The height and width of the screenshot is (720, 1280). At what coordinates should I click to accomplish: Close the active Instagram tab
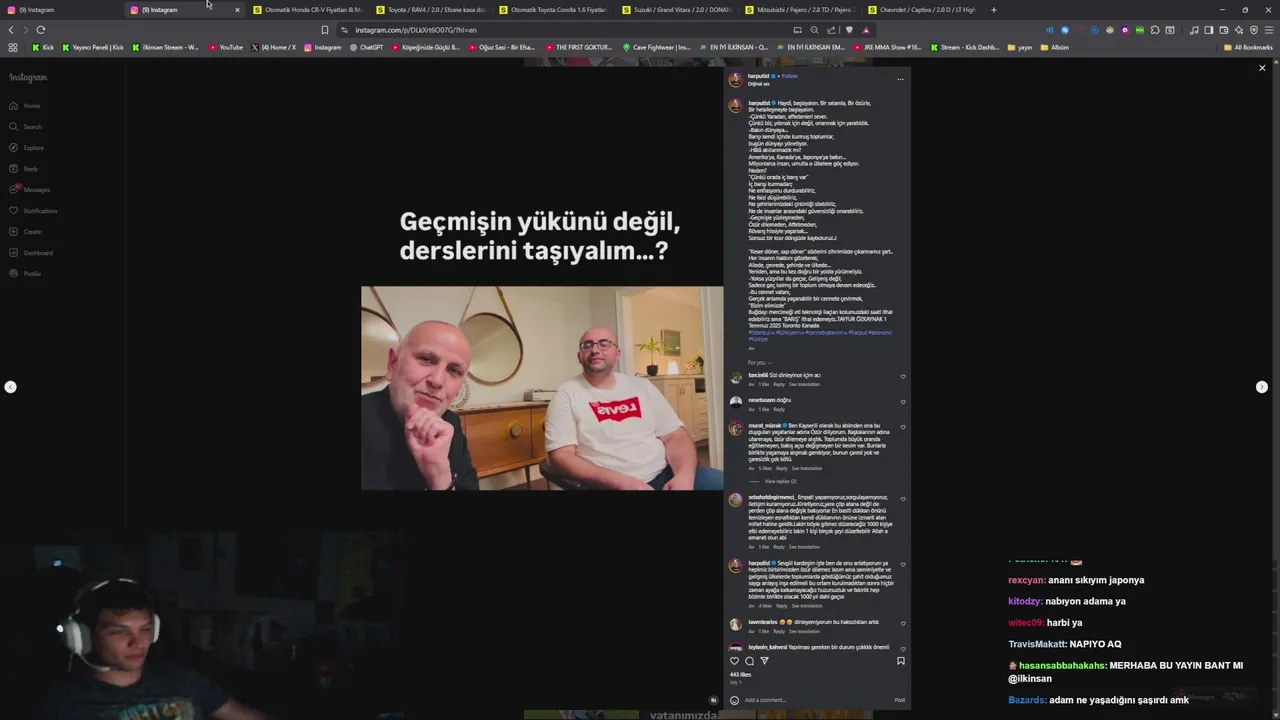tap(237, 10)
